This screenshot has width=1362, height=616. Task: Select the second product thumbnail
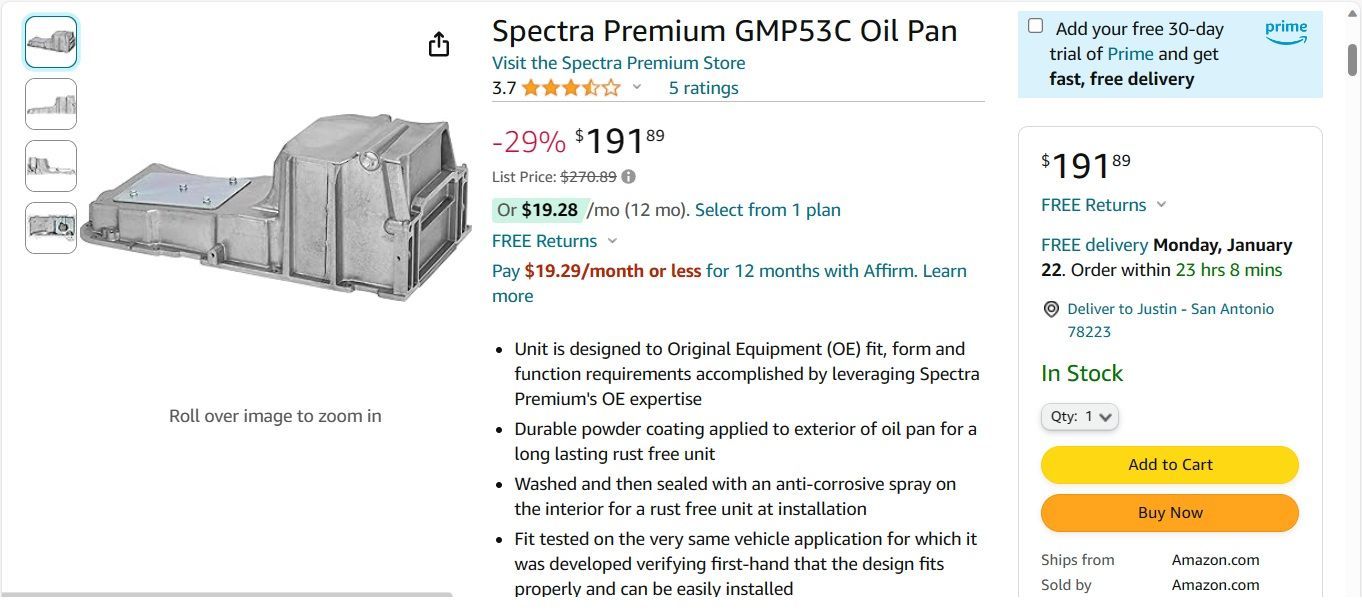click(x=51, y=104)
